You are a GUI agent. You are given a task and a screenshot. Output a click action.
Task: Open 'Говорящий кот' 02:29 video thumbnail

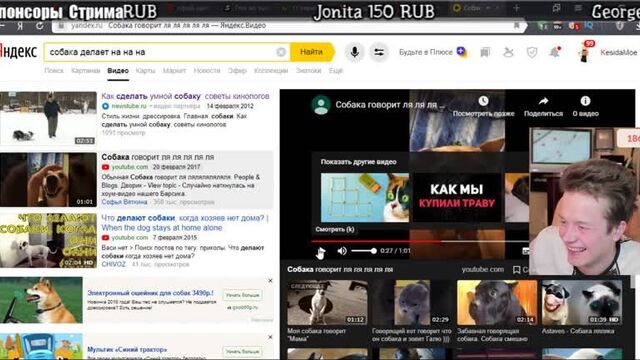412,302
